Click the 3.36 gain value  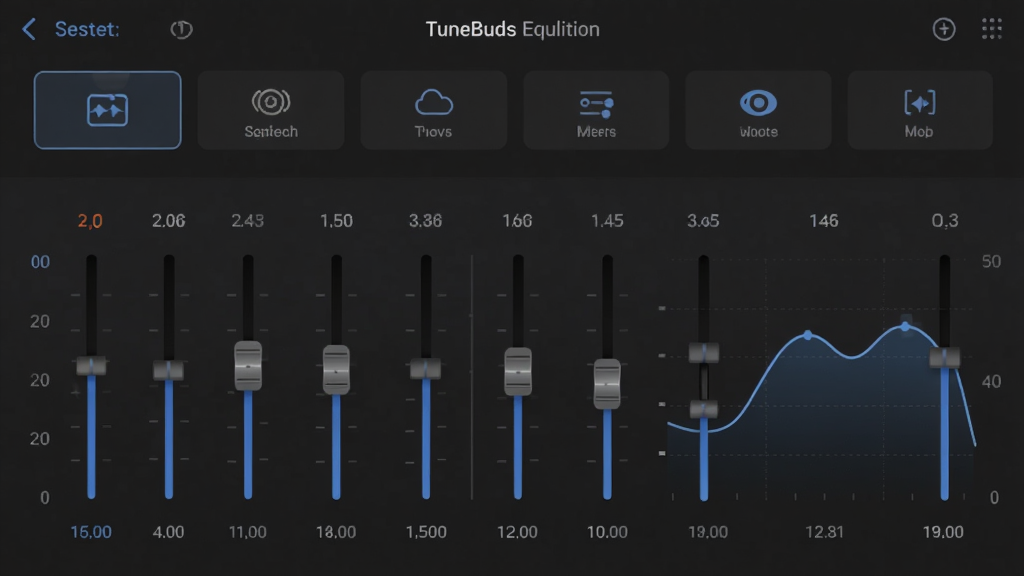coord(425,221)
